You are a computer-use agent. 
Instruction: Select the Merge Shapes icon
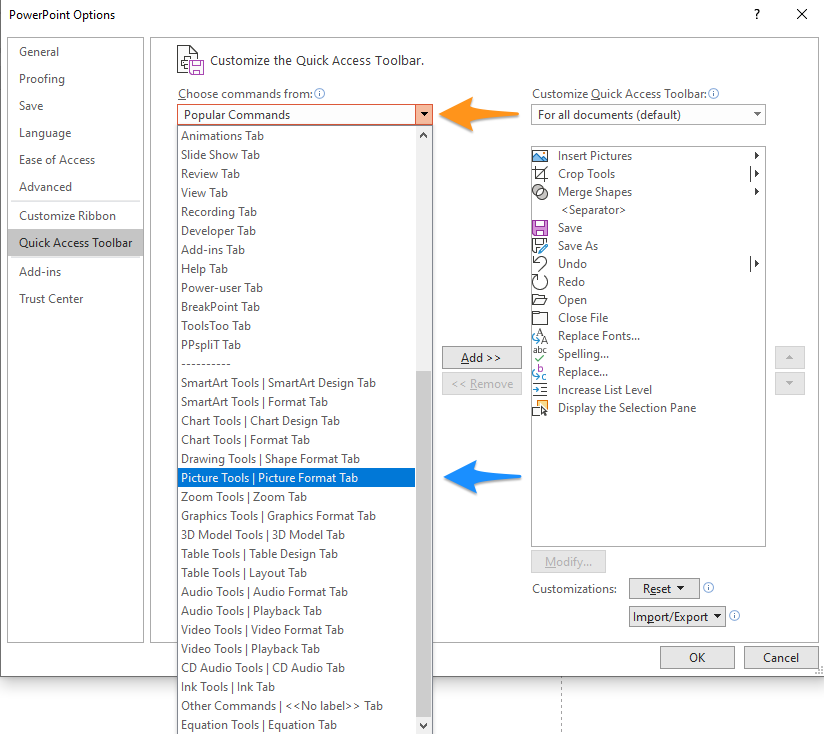540,192
